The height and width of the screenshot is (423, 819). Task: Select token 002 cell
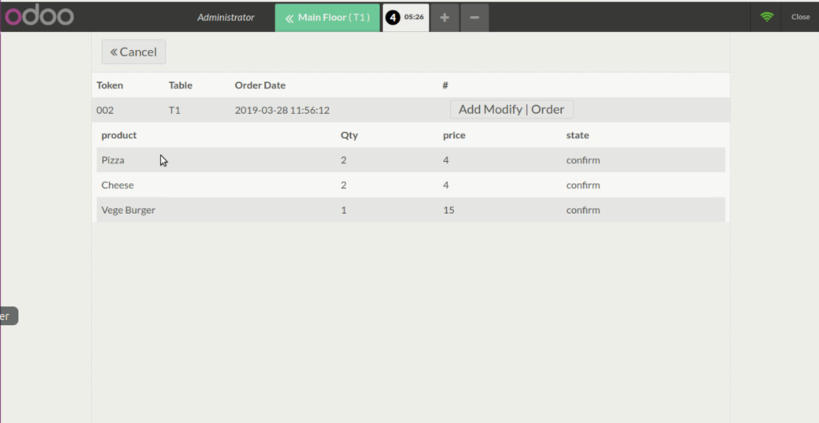(x=105, y=110)
